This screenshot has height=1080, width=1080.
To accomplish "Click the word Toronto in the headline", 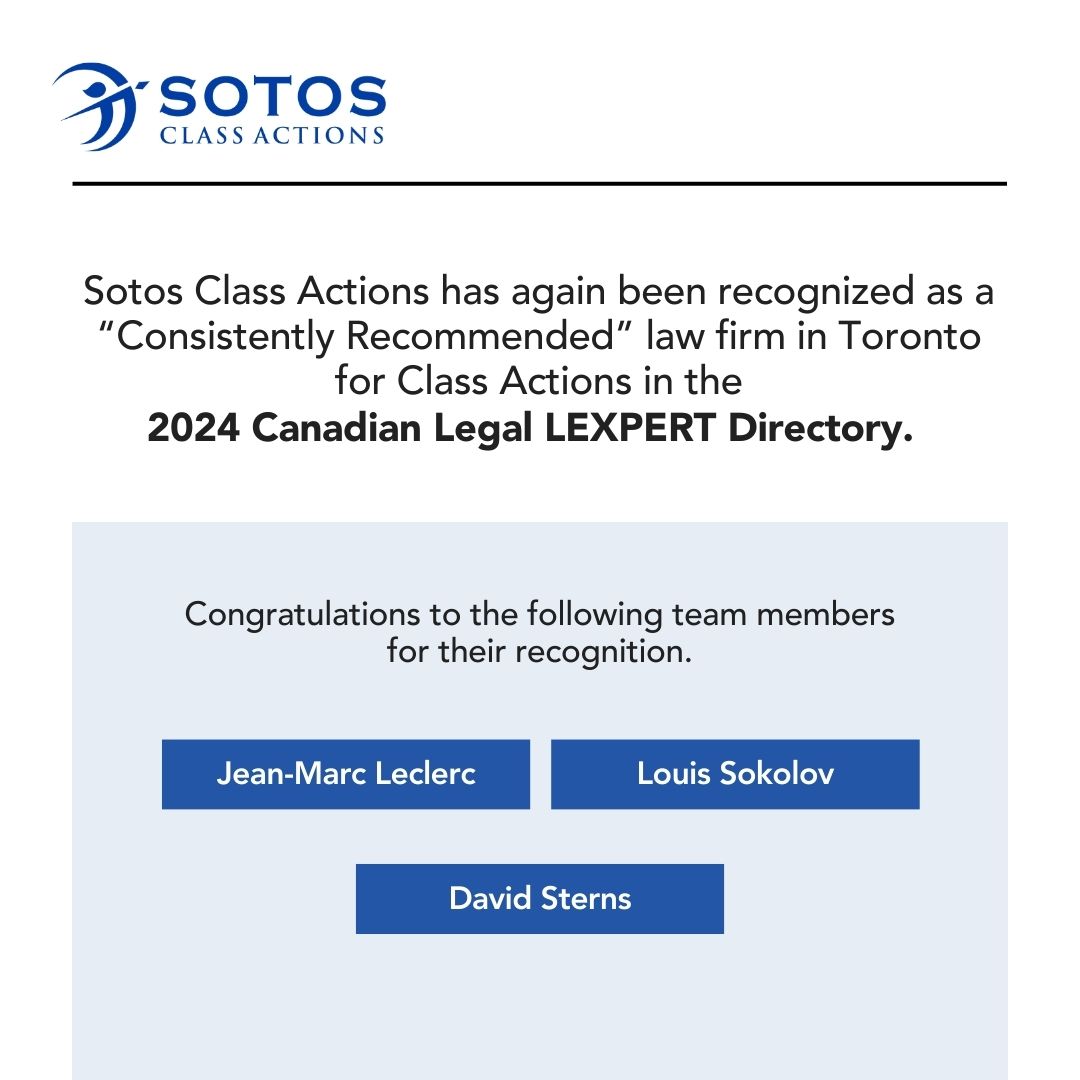I will point(909,336).
